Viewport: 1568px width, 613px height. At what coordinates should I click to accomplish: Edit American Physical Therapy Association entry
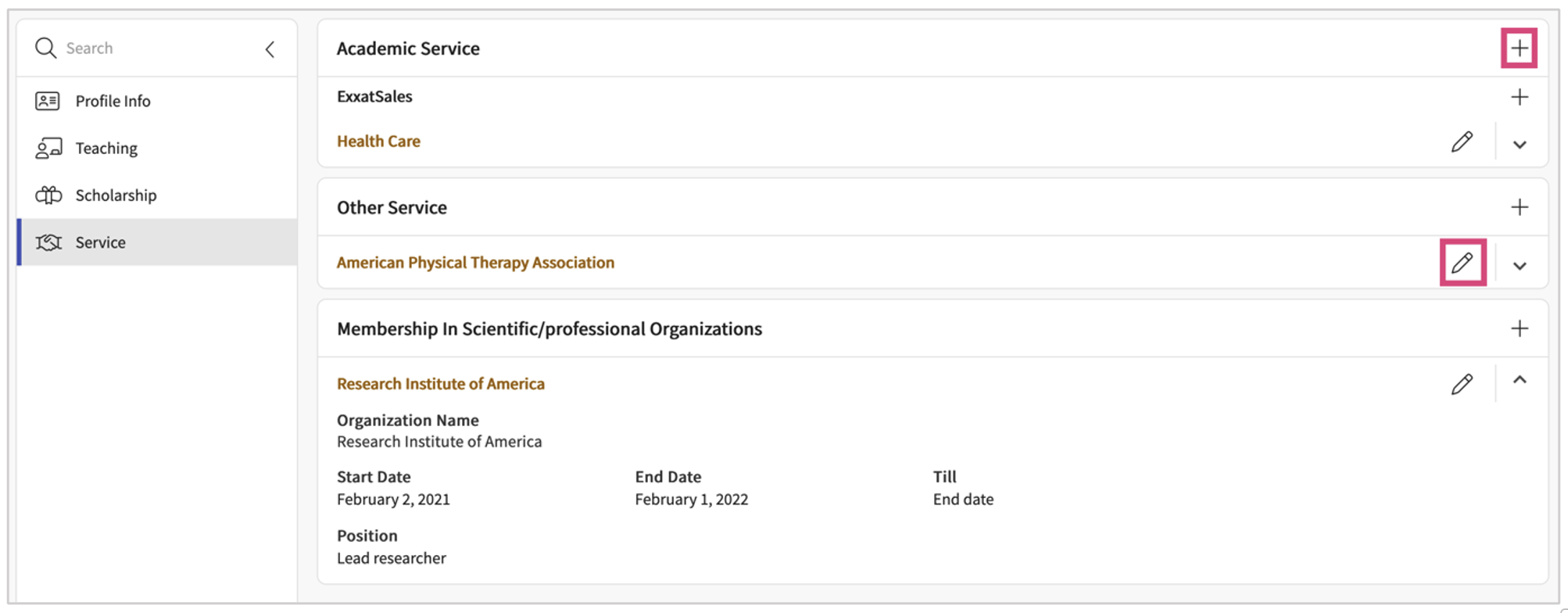pyautogui.click(x=1462, y=263)
